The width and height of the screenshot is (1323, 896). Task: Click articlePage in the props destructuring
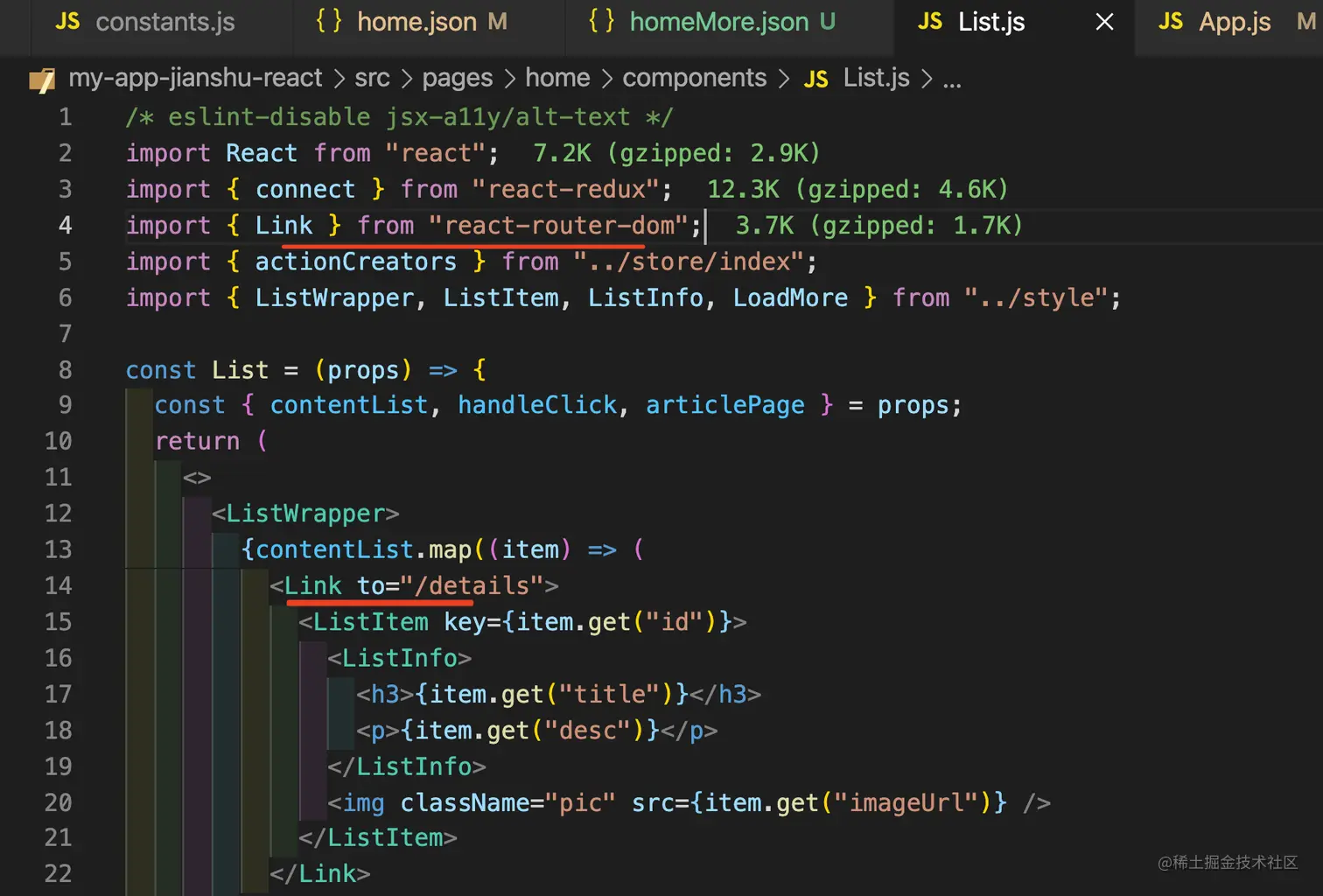[725, 405]
